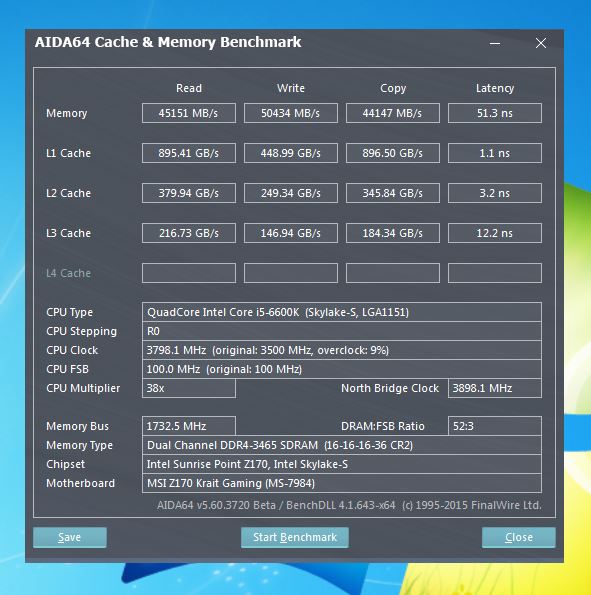Select L3 Cache Copy 184.34 GB/s

393,233
